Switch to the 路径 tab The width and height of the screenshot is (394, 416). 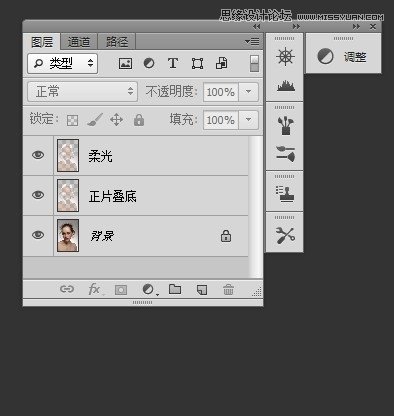point(117,42)
